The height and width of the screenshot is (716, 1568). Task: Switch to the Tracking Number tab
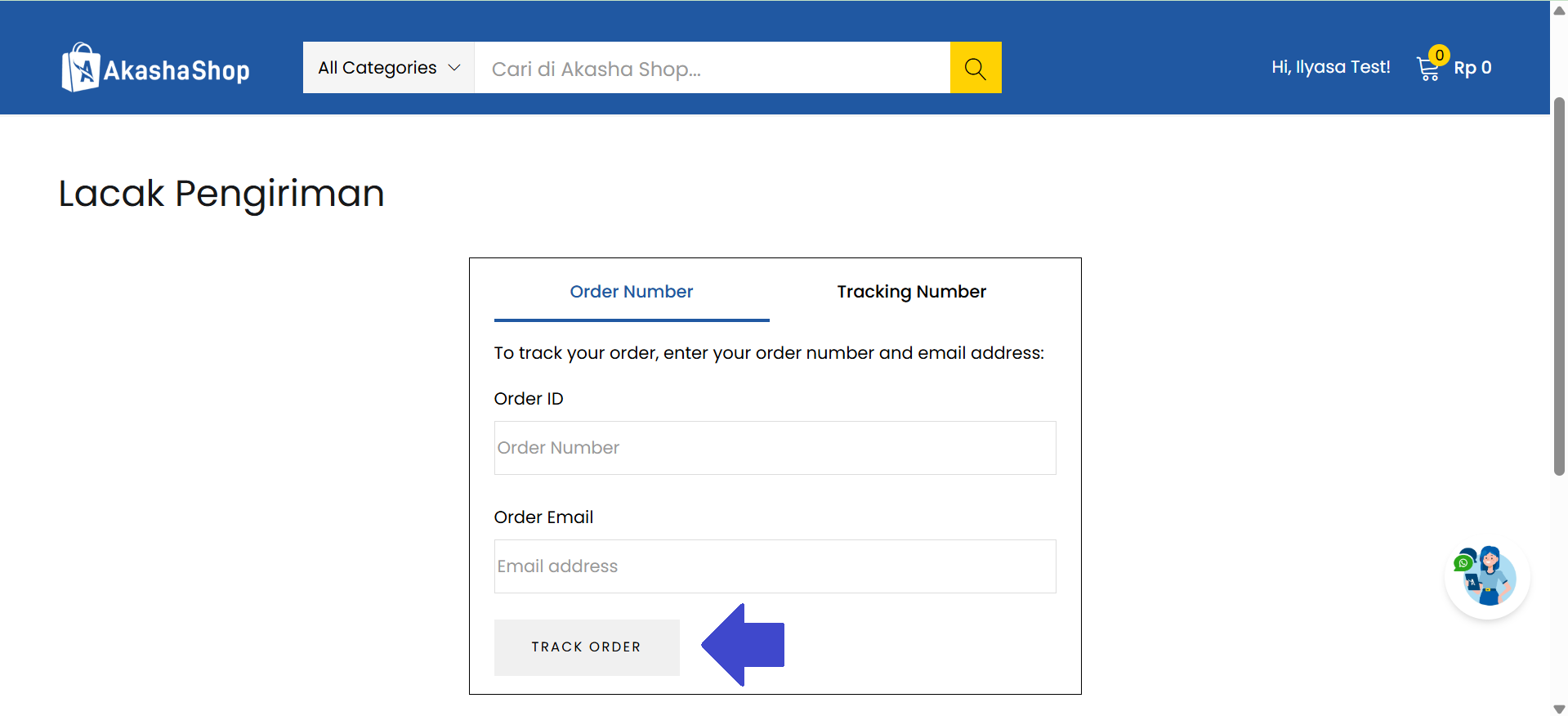(x=911, y=292)
